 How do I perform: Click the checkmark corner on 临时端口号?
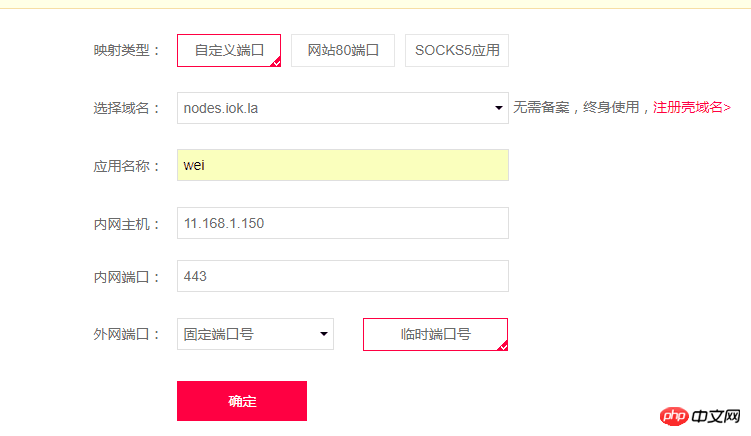(x=503, y=346)
